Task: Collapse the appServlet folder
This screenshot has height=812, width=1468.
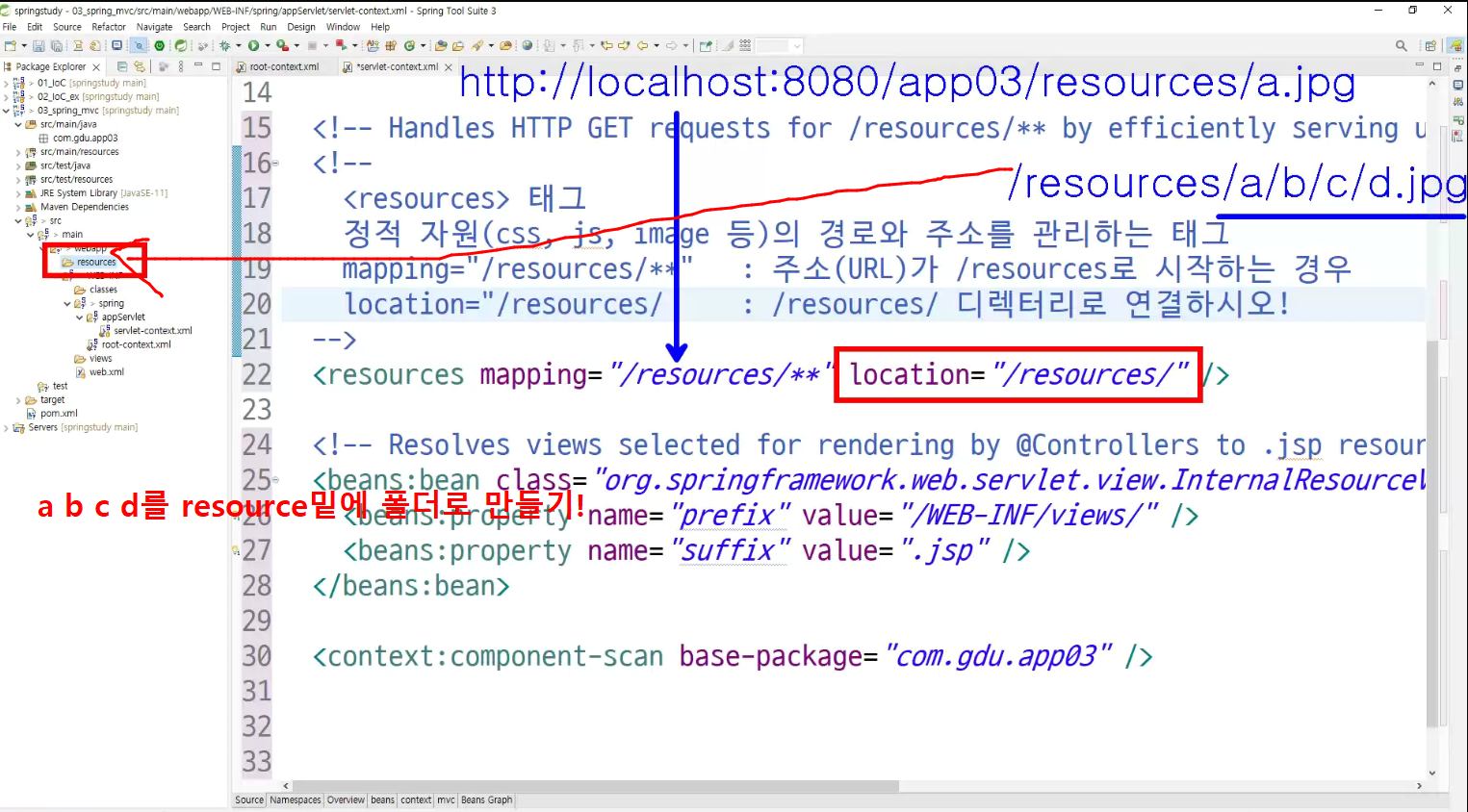Action: pyautogui.click(x=80, y=317)
